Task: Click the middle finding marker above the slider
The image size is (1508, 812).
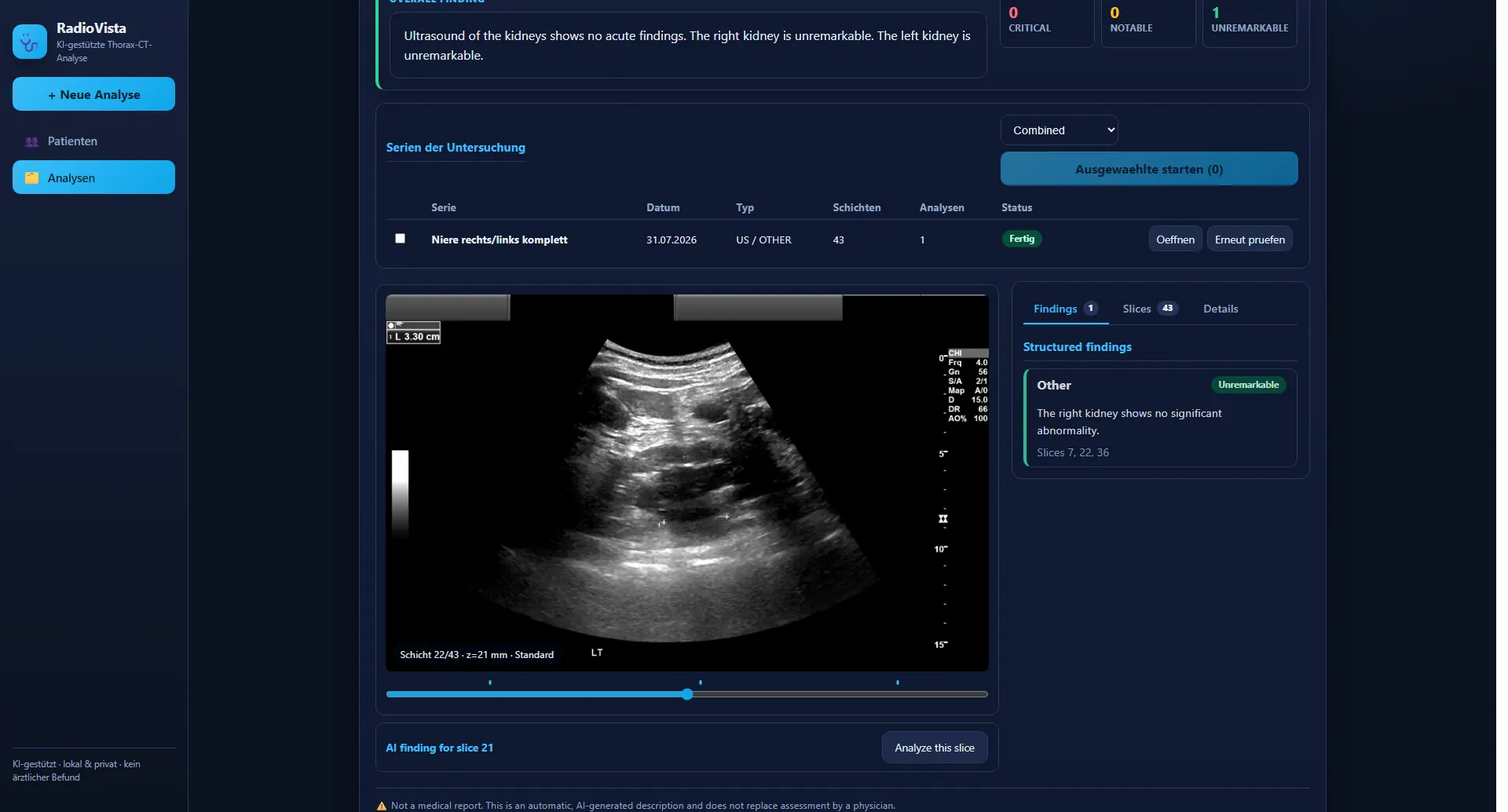Action: click(x=701, y=682)
